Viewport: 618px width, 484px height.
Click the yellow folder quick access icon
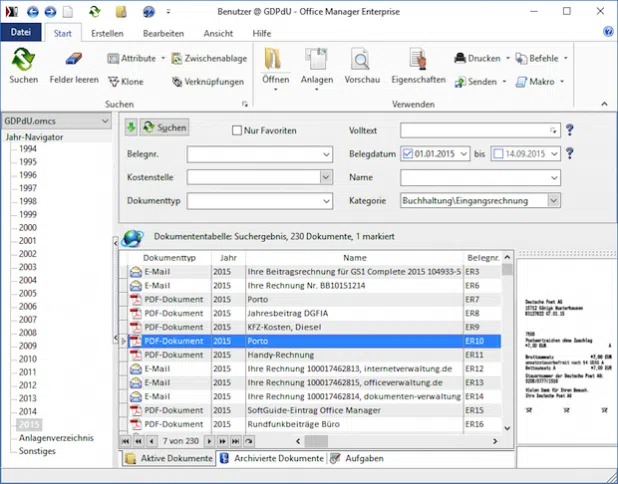[x=121, y=12]
